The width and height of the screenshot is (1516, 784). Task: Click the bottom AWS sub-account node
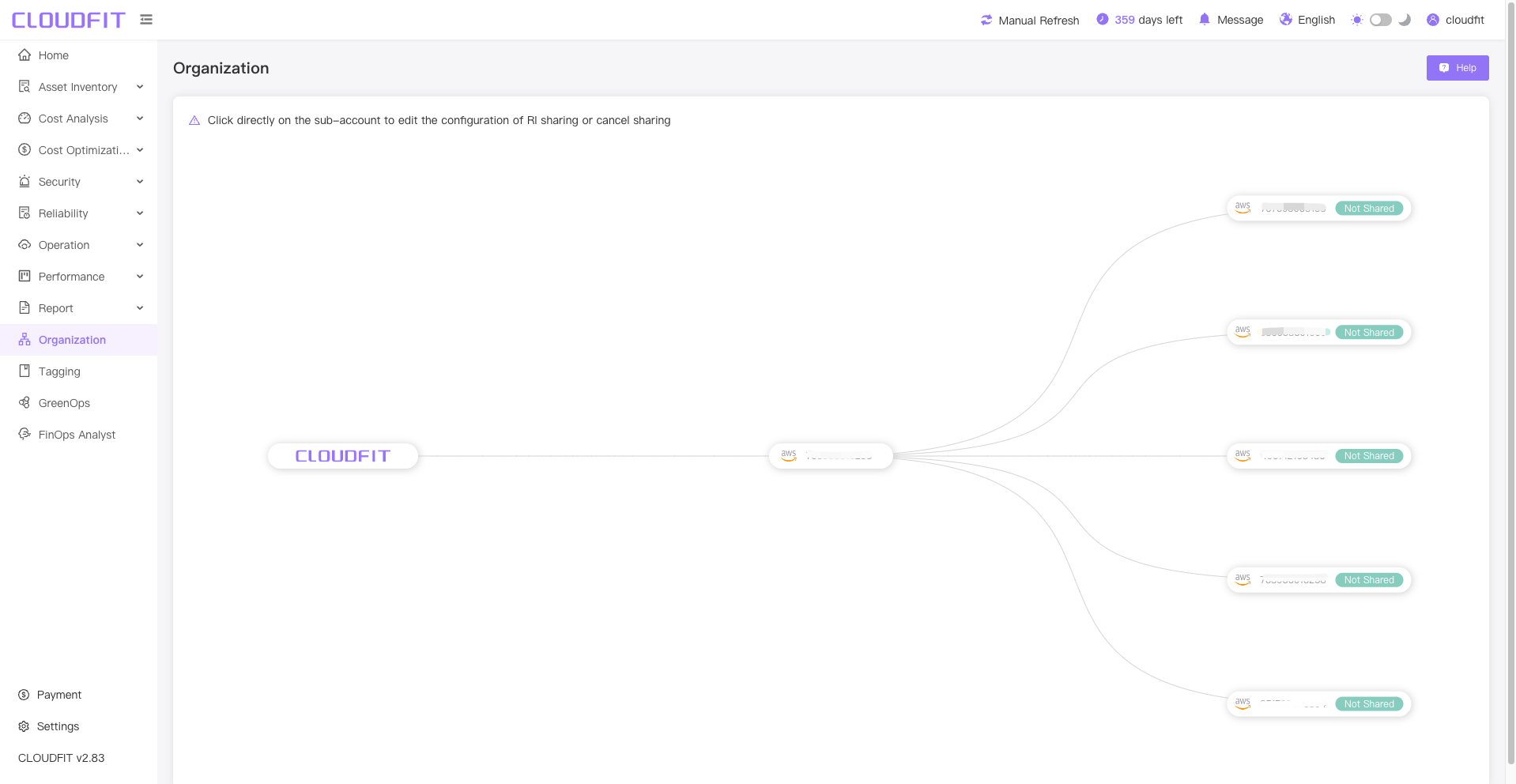(x=1318, y=704)
